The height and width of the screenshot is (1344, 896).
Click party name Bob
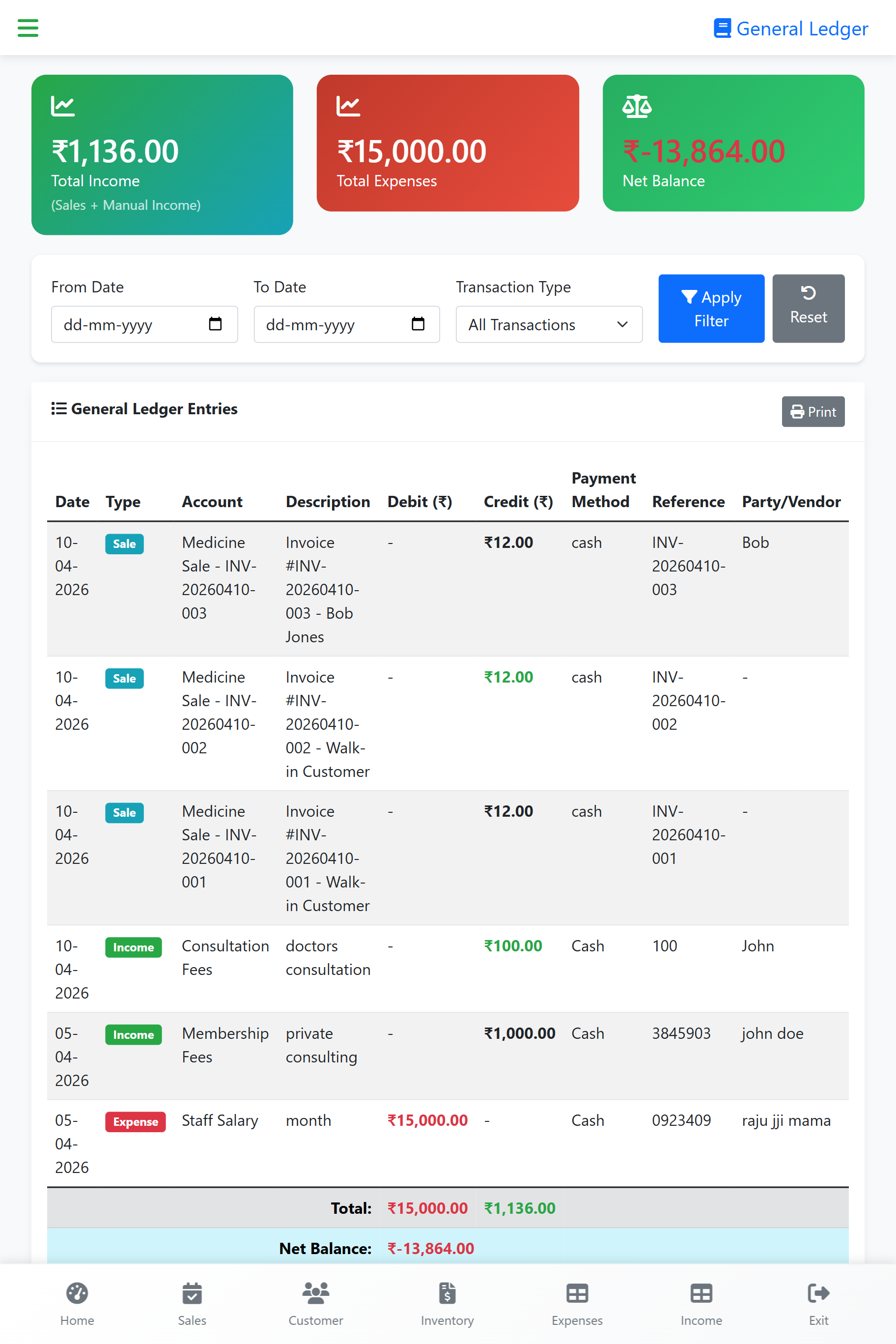tap(756, 543)
